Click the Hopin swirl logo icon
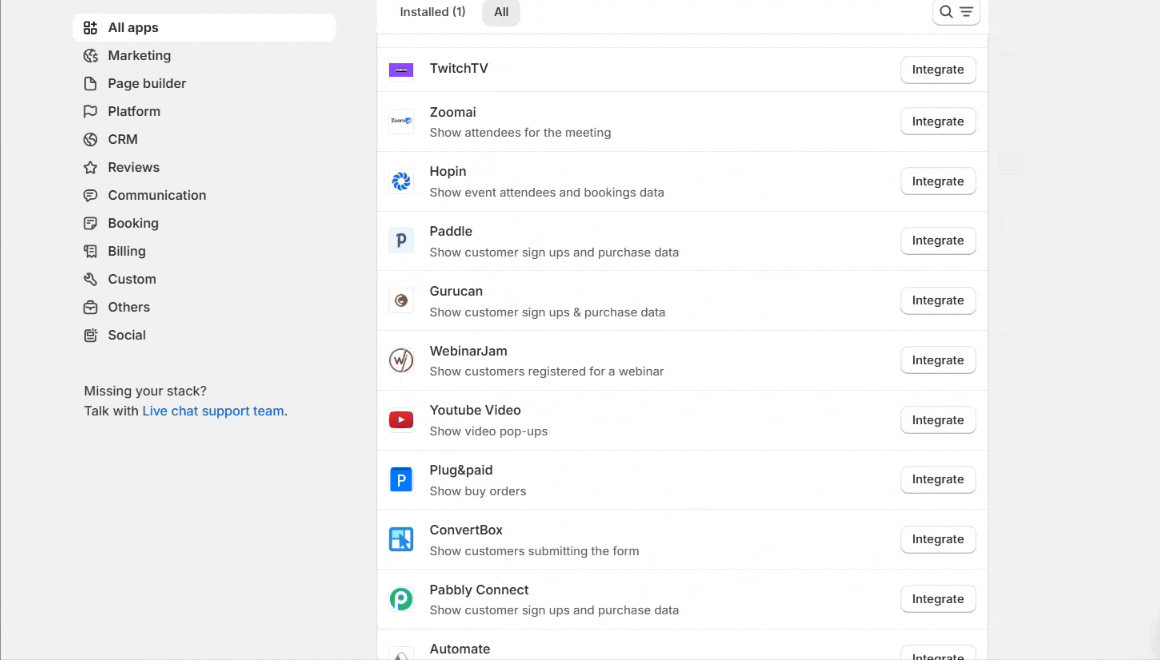The height and width of the screenshot is (660, 1160). click(401, 181)
